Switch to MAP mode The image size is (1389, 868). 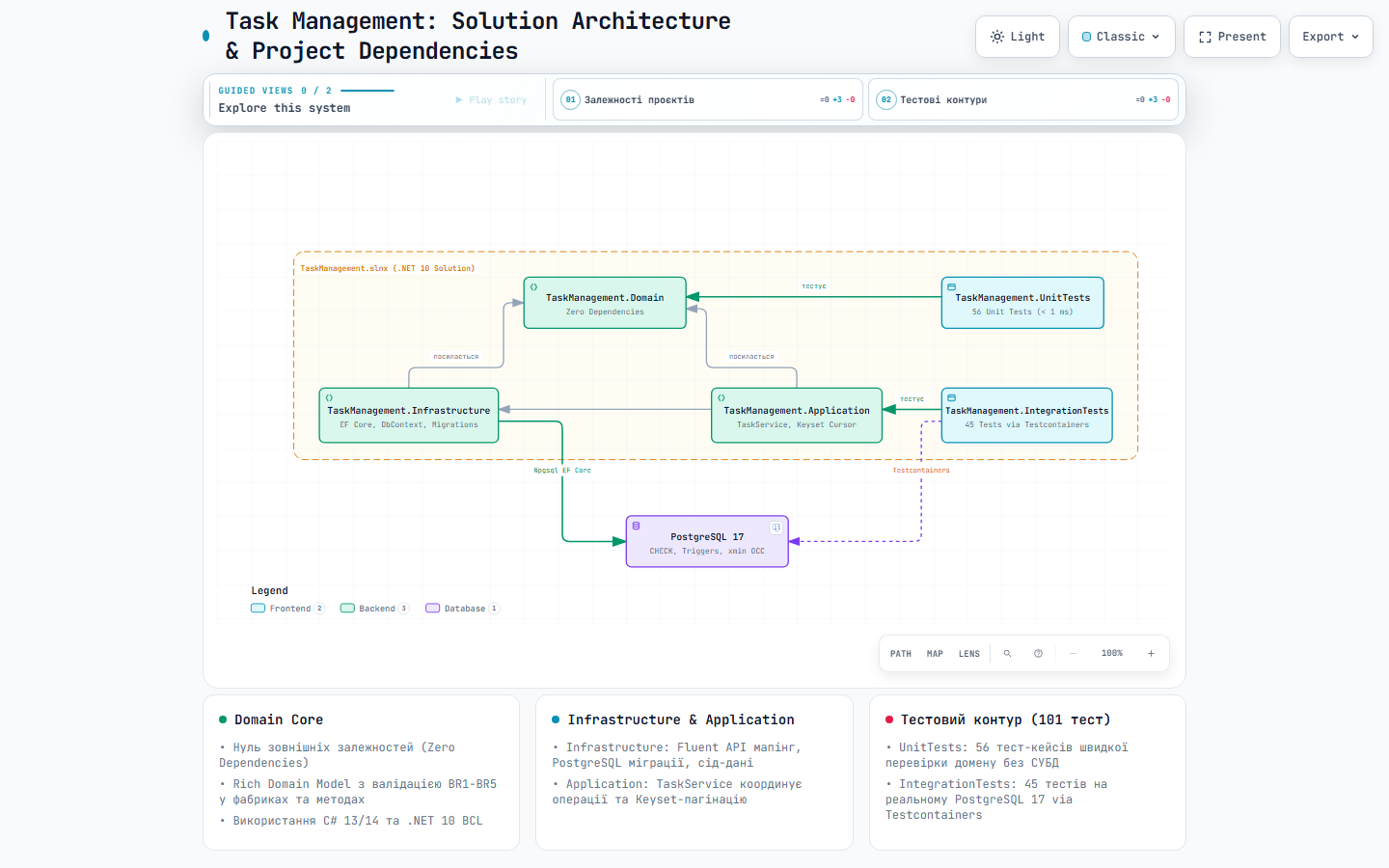935,653
